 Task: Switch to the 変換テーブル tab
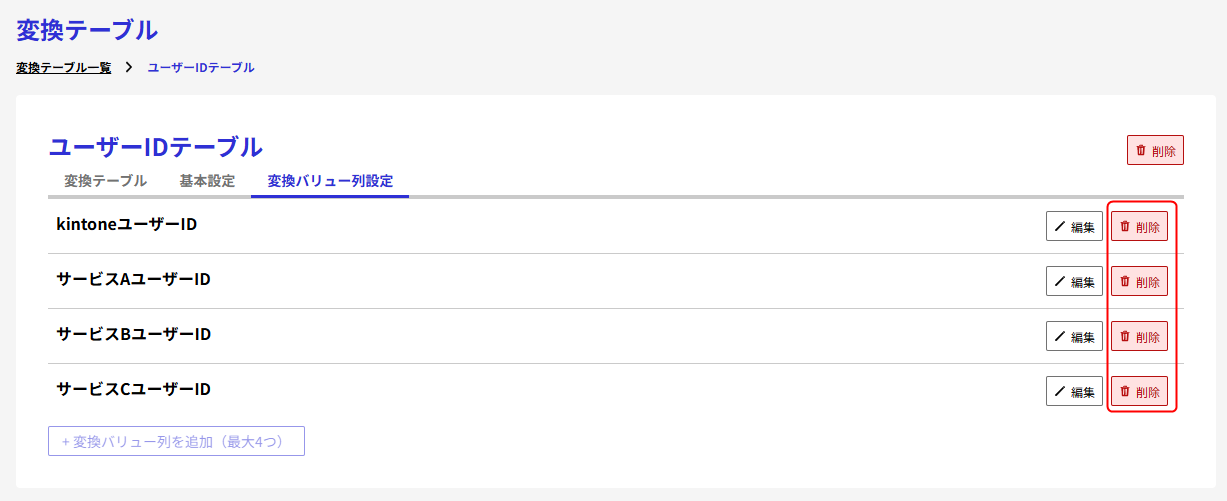(x=105, y=181)
